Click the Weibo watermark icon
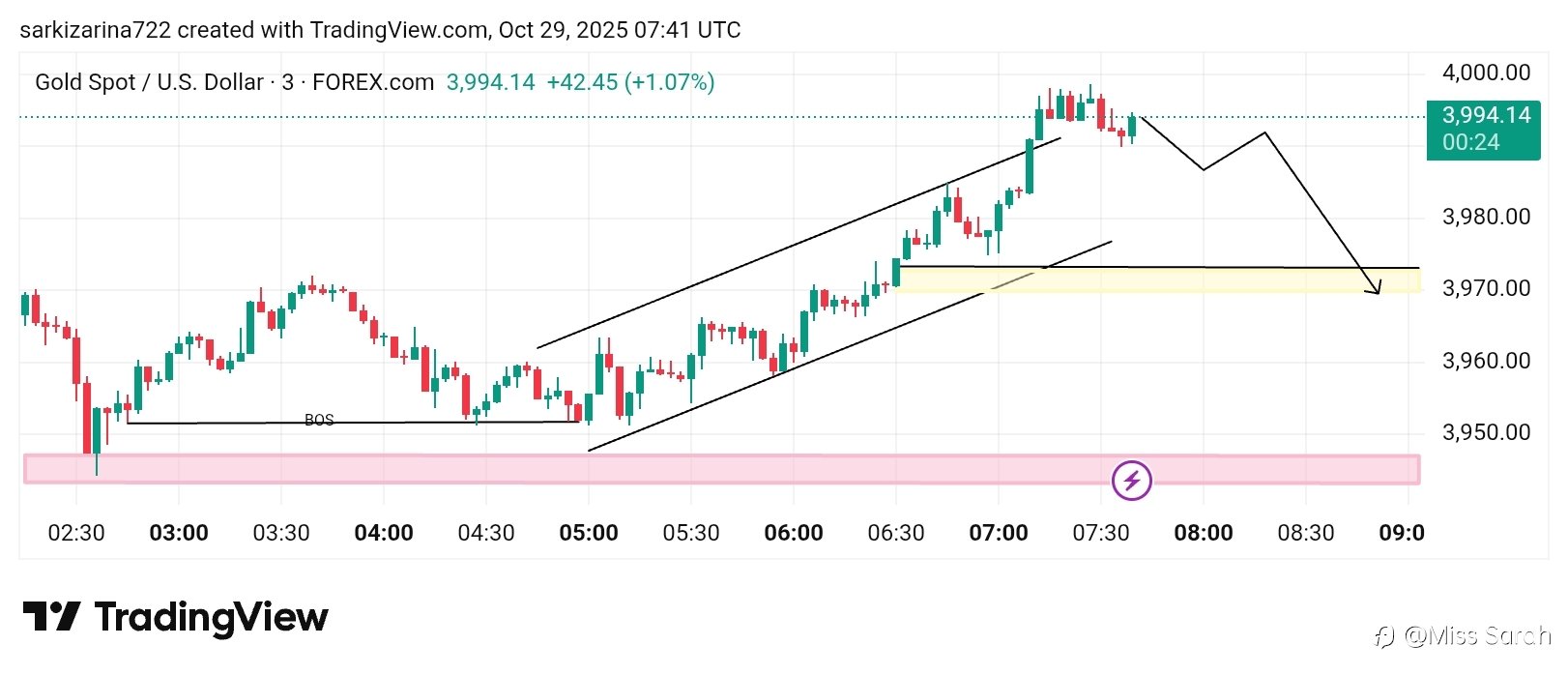 tap(1385, 635)
